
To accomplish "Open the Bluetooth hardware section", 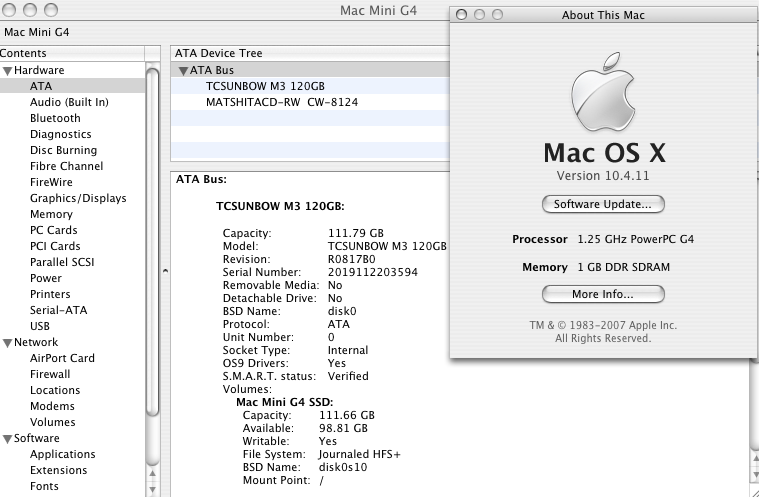I will click(55, 118).
